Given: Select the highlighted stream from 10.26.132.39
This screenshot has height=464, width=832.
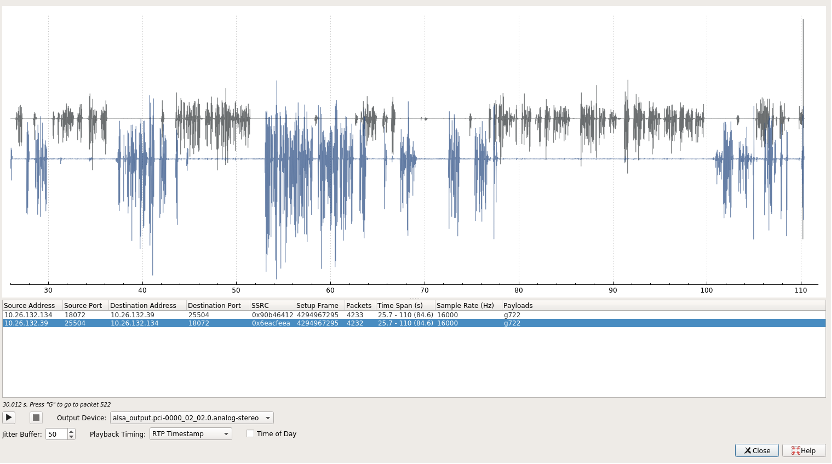Looking at the screenshot, I should coord(30,323).
